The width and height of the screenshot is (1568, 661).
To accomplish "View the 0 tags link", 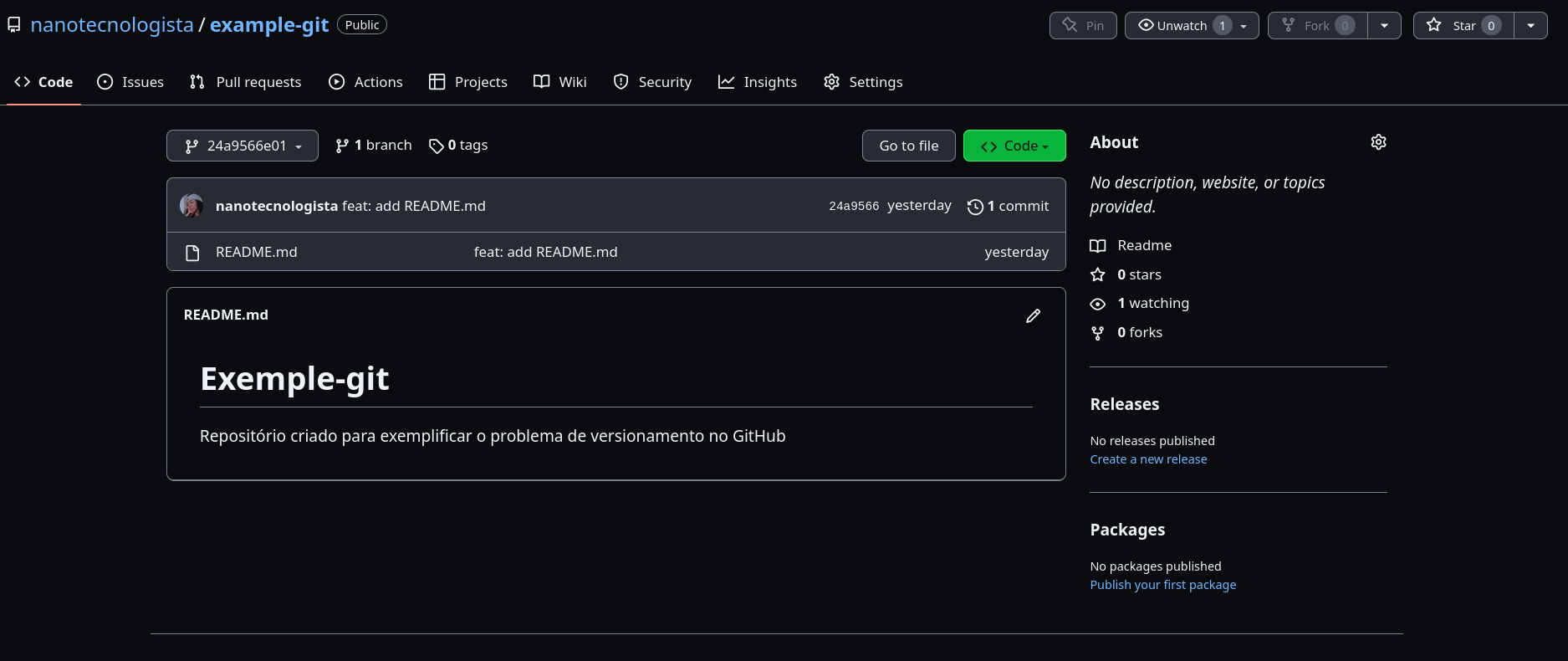I will [458, 146].
